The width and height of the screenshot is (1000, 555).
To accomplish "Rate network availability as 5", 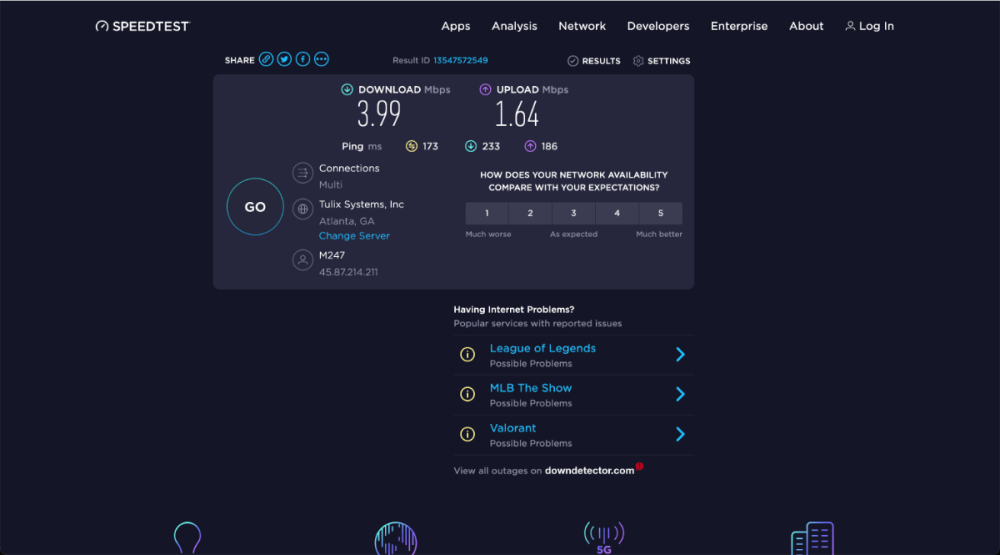I will tap(660, 213).
